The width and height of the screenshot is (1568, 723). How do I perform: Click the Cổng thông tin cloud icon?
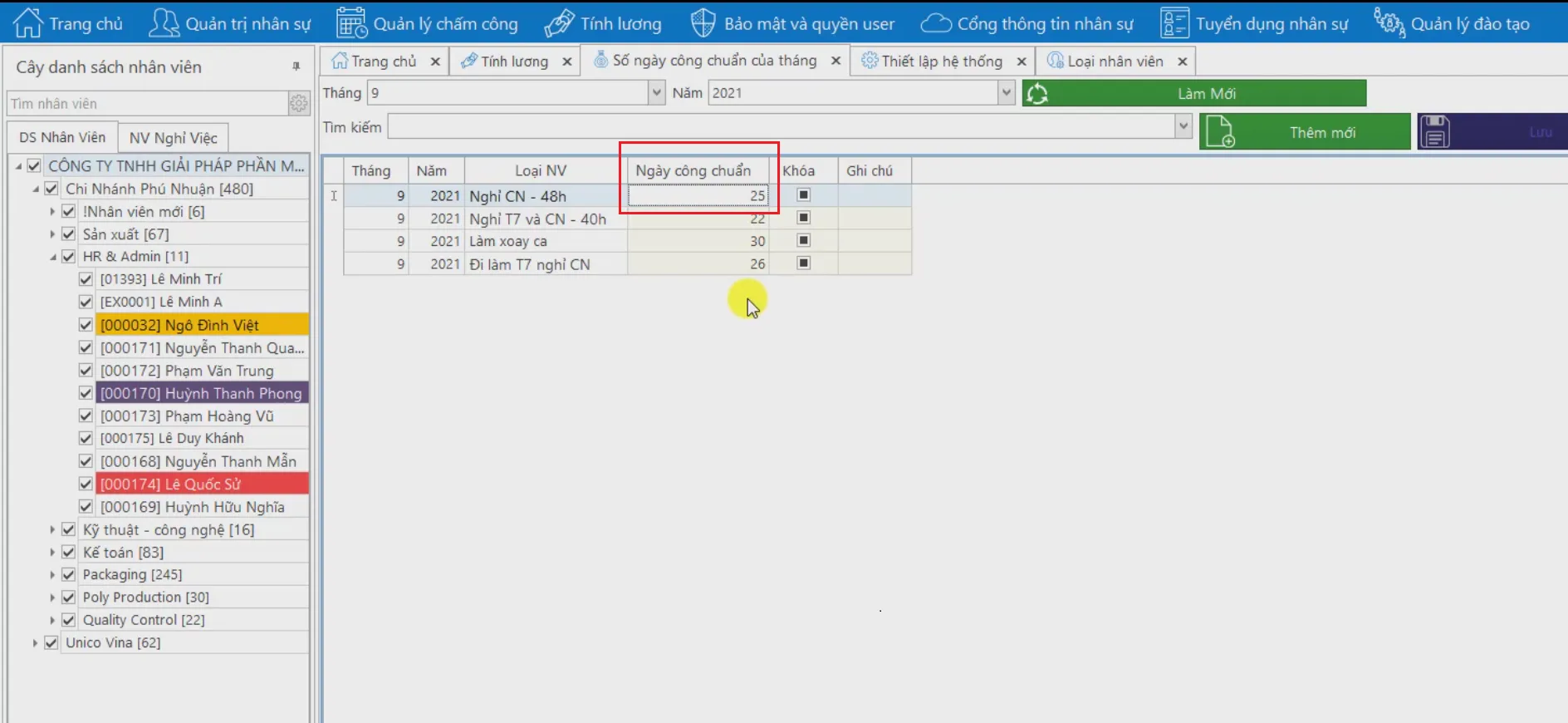pyautogui.click(x=936, y=22)
